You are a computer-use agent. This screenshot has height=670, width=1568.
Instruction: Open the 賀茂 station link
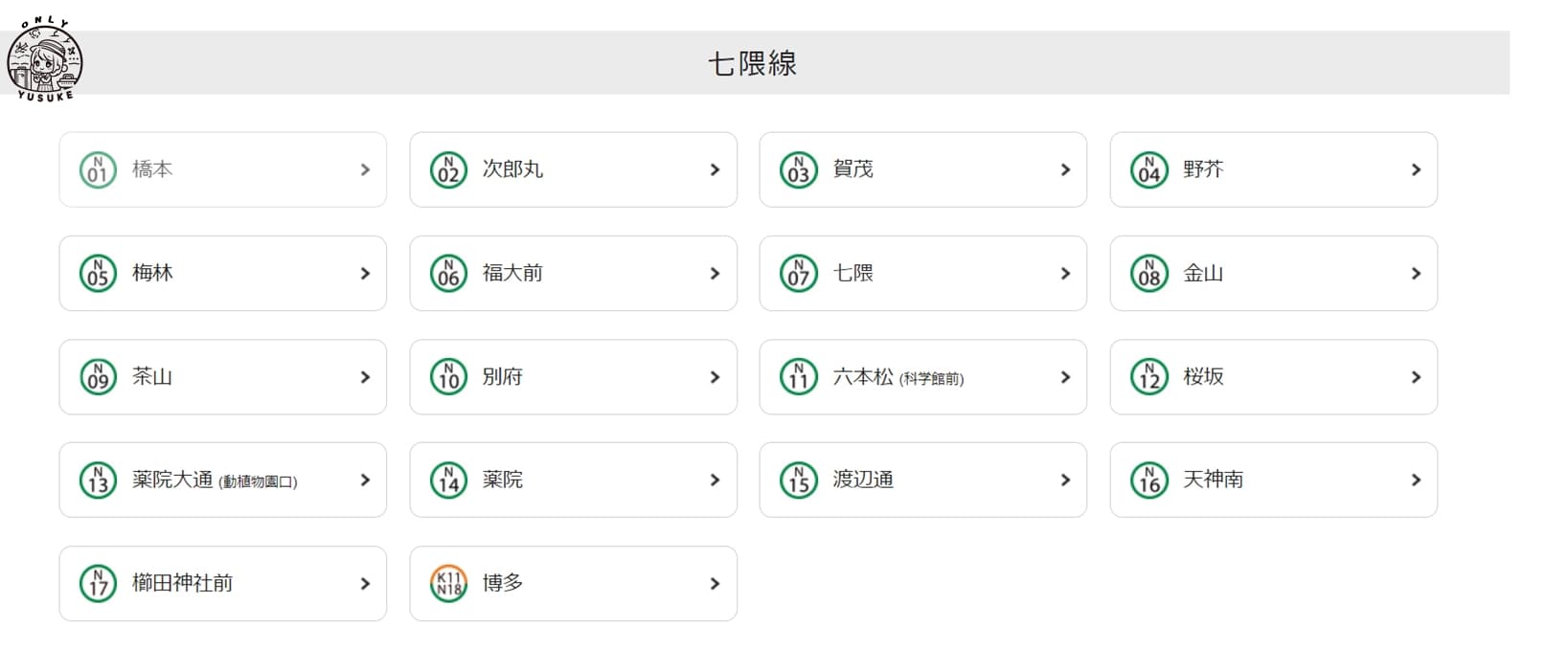pyautogui.click(x=852, y=169)
